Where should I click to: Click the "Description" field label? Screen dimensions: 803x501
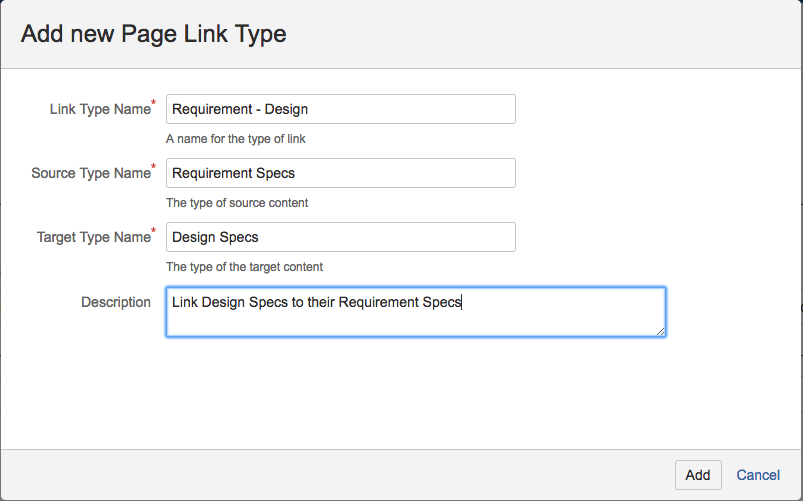click(116, 301)
